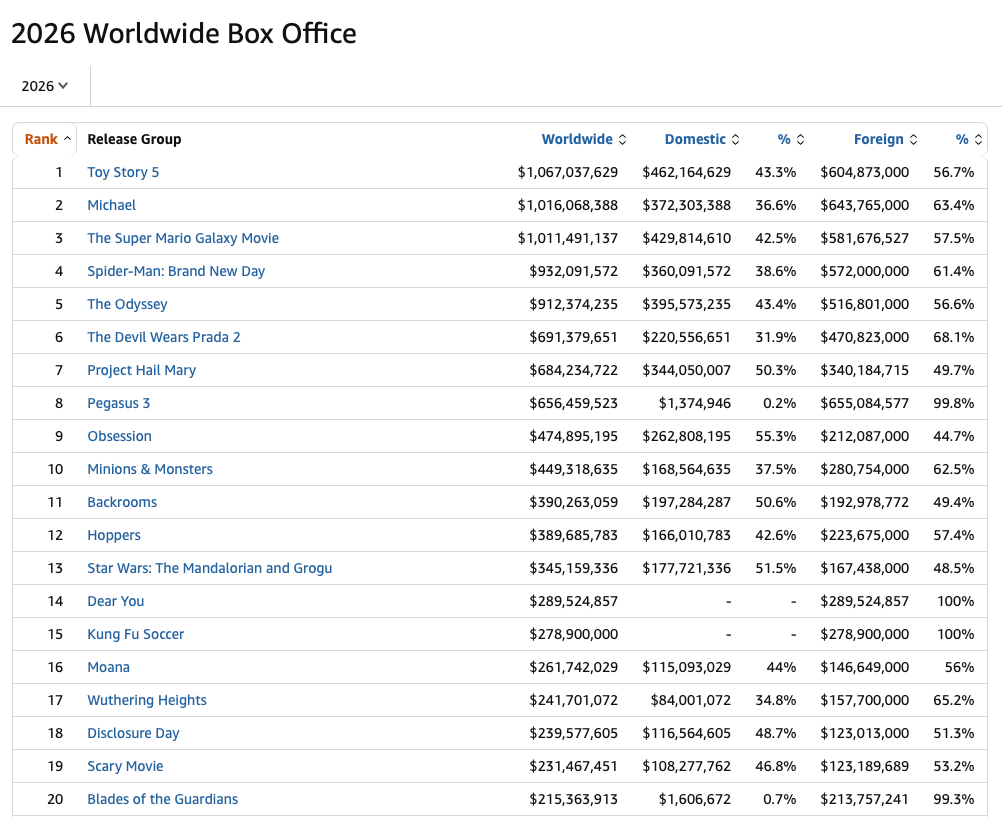Sort by foreign percentage column

(x=969, y=139)
